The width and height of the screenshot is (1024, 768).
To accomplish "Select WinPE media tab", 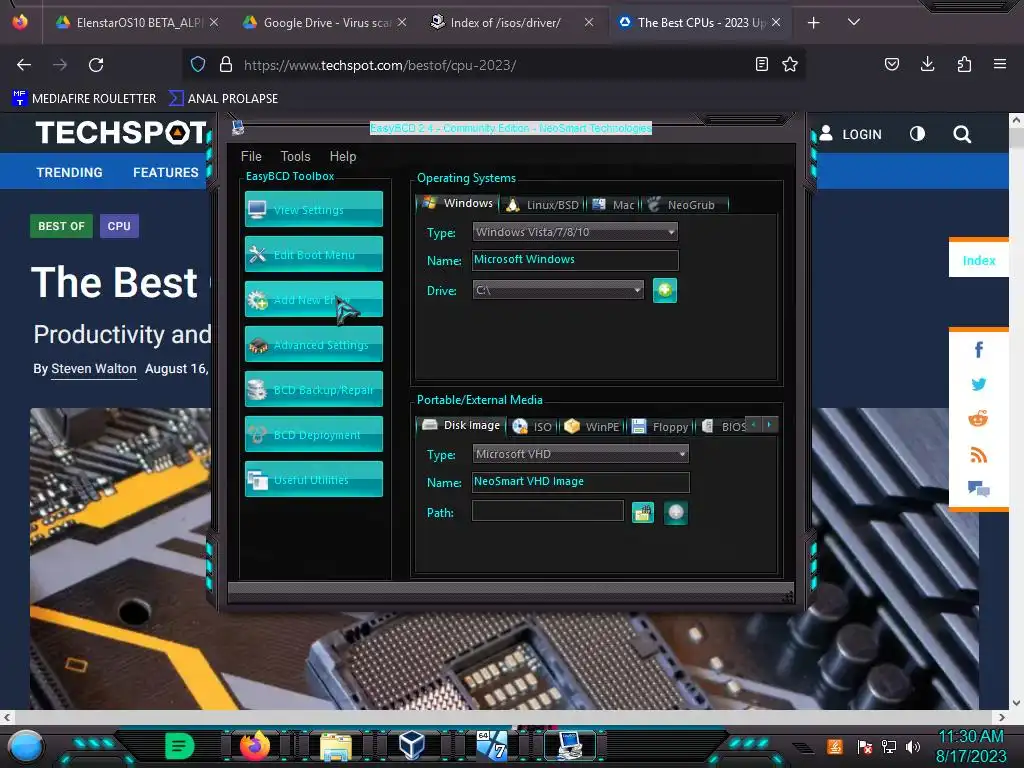I will point(592,426).
